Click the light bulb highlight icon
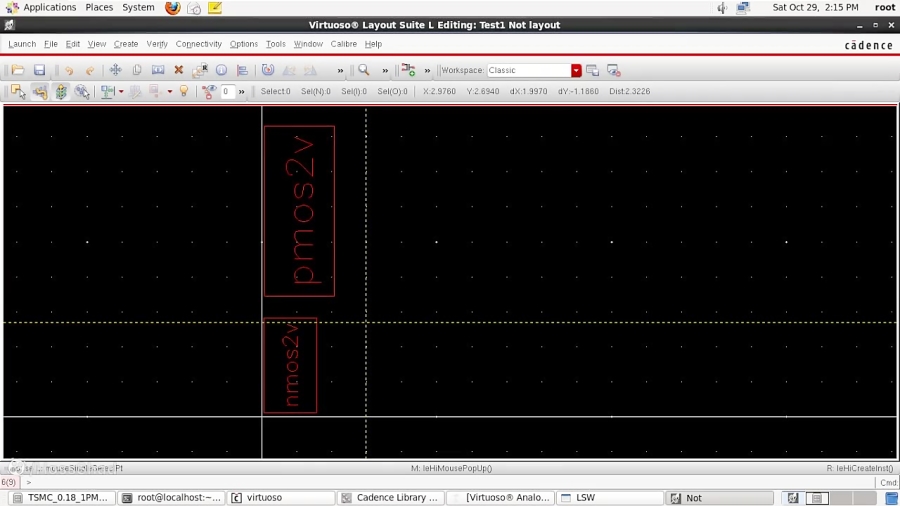 (184, 91)
